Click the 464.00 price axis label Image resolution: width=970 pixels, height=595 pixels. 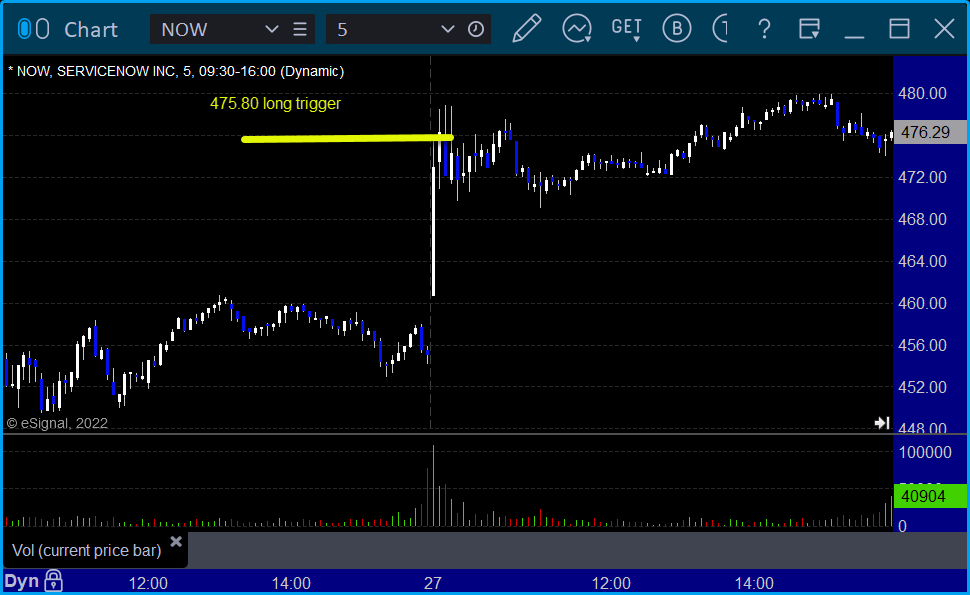click(922, 261)
